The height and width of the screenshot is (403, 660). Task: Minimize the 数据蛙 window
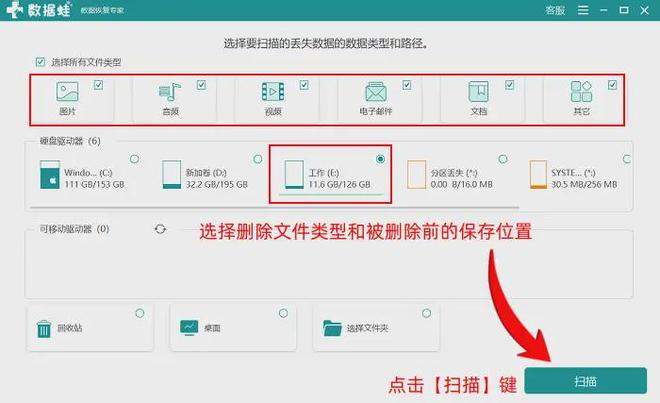(604, 10)
